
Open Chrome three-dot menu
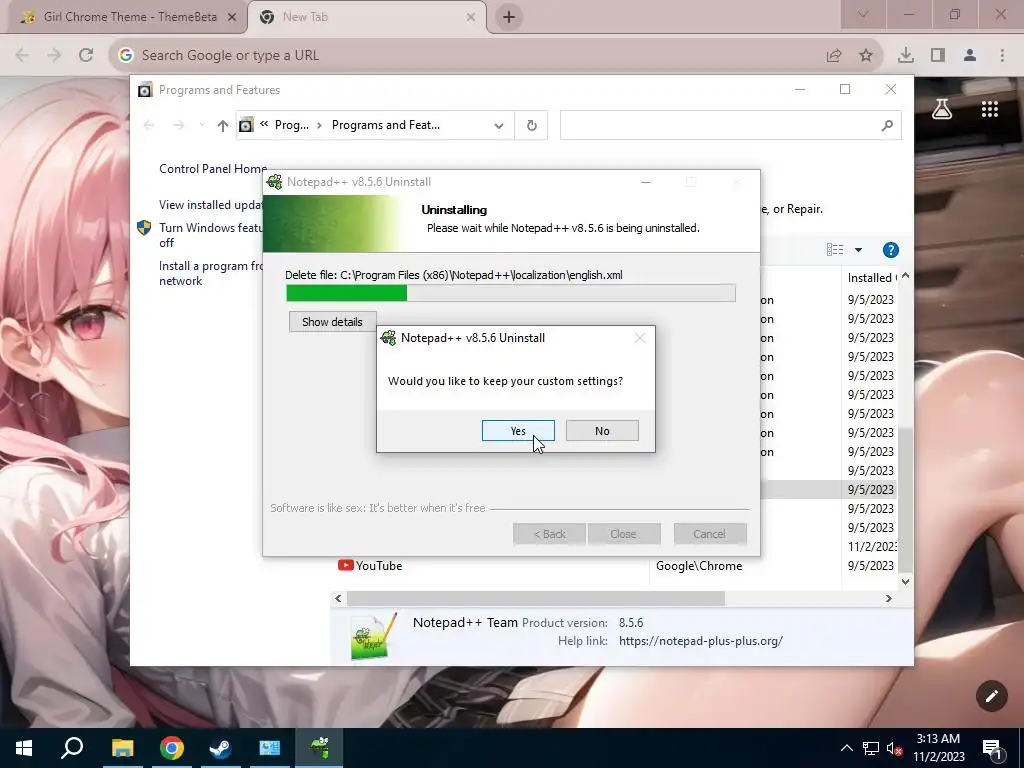pyautogui.click(x=1002, y=56)
